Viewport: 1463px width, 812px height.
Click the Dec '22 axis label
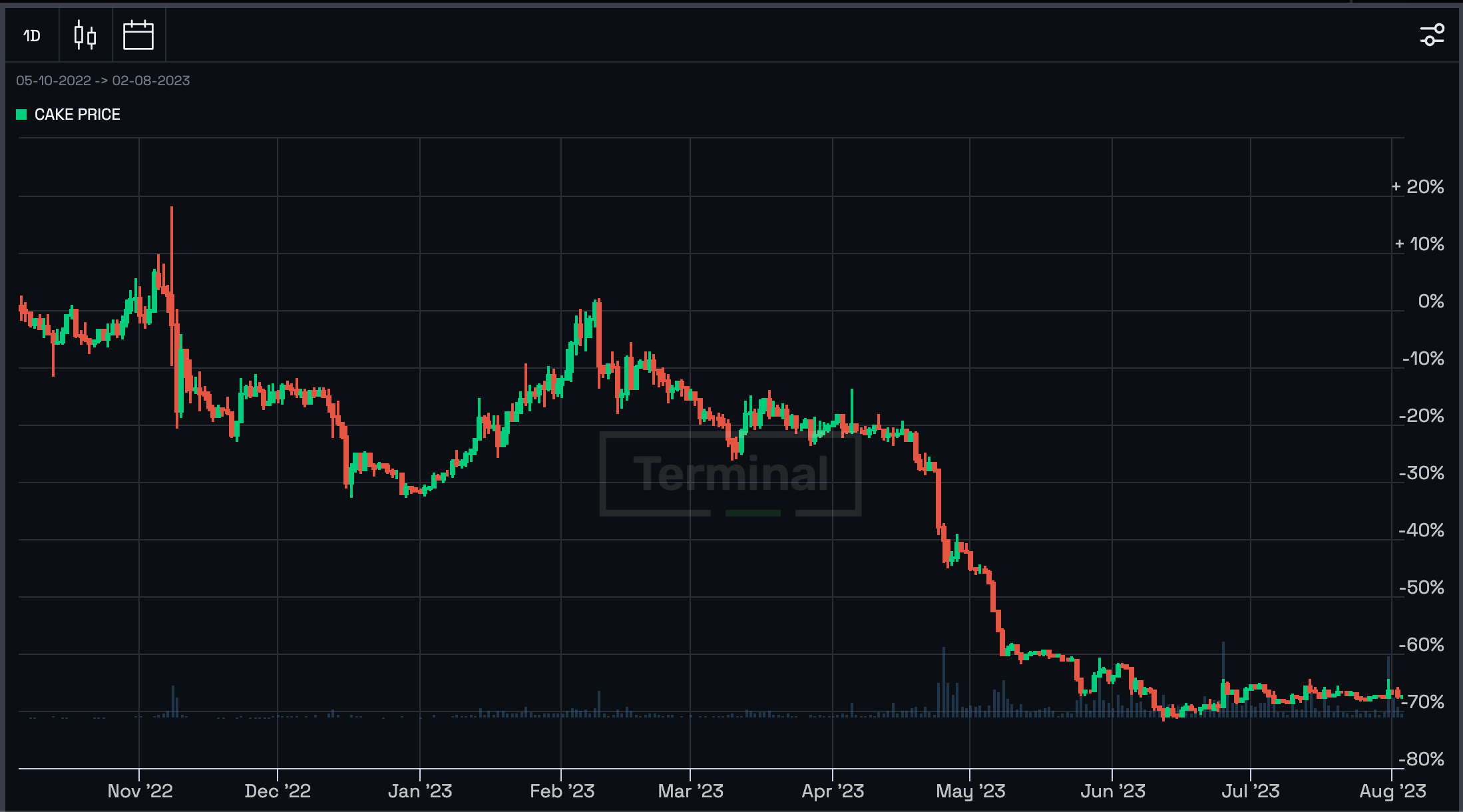pyautogui.click(x=278, y=791)
